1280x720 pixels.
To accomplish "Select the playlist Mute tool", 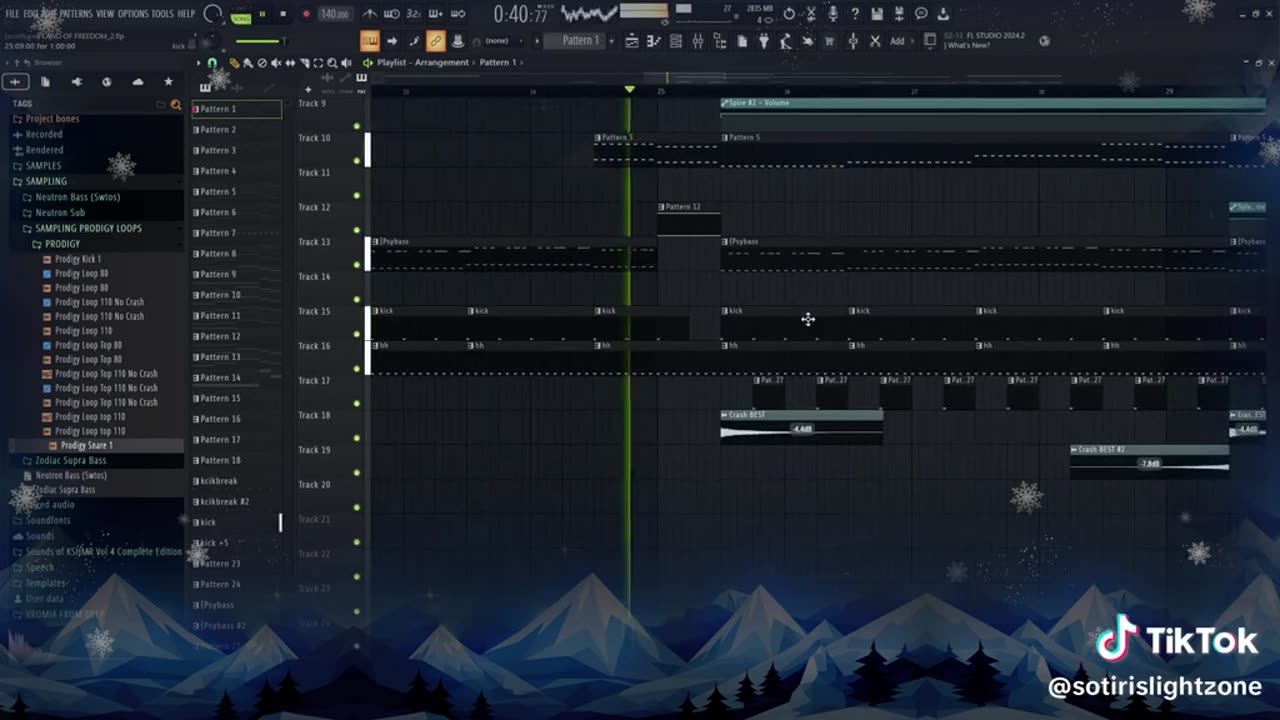I will 275,62.
